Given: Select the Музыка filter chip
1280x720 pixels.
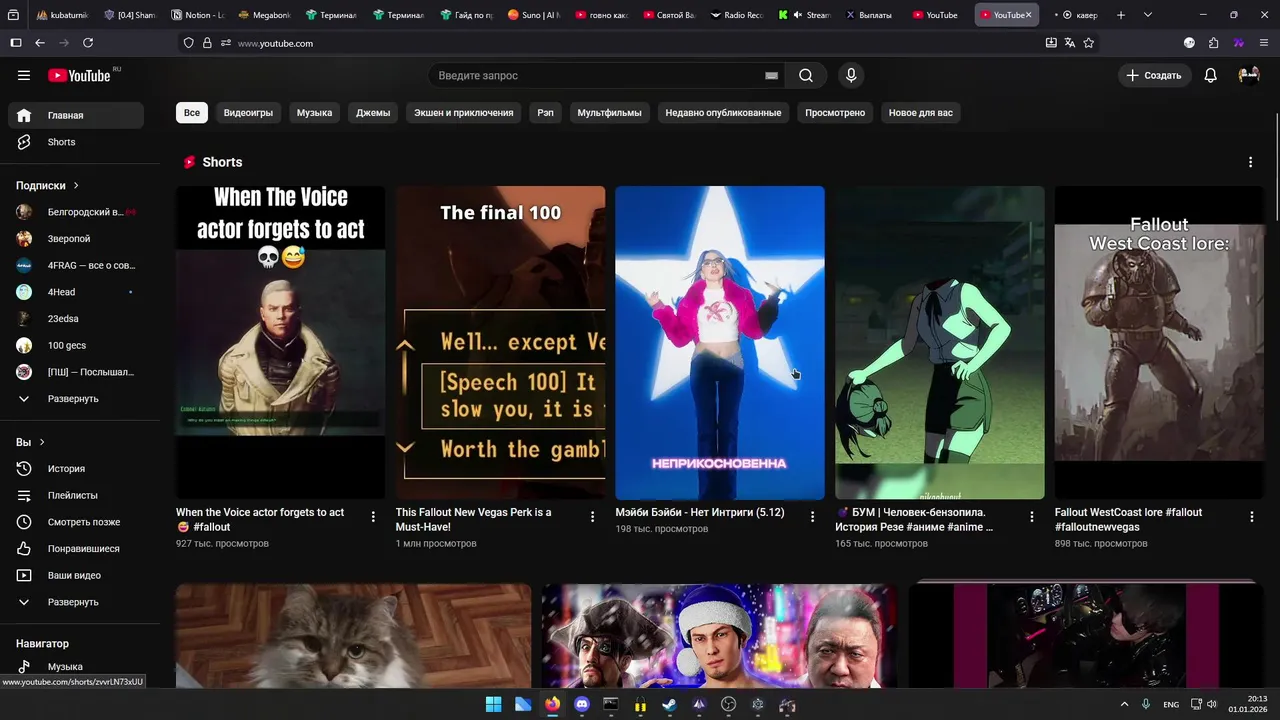Looking at the screenshot, I should click(314, 113).
